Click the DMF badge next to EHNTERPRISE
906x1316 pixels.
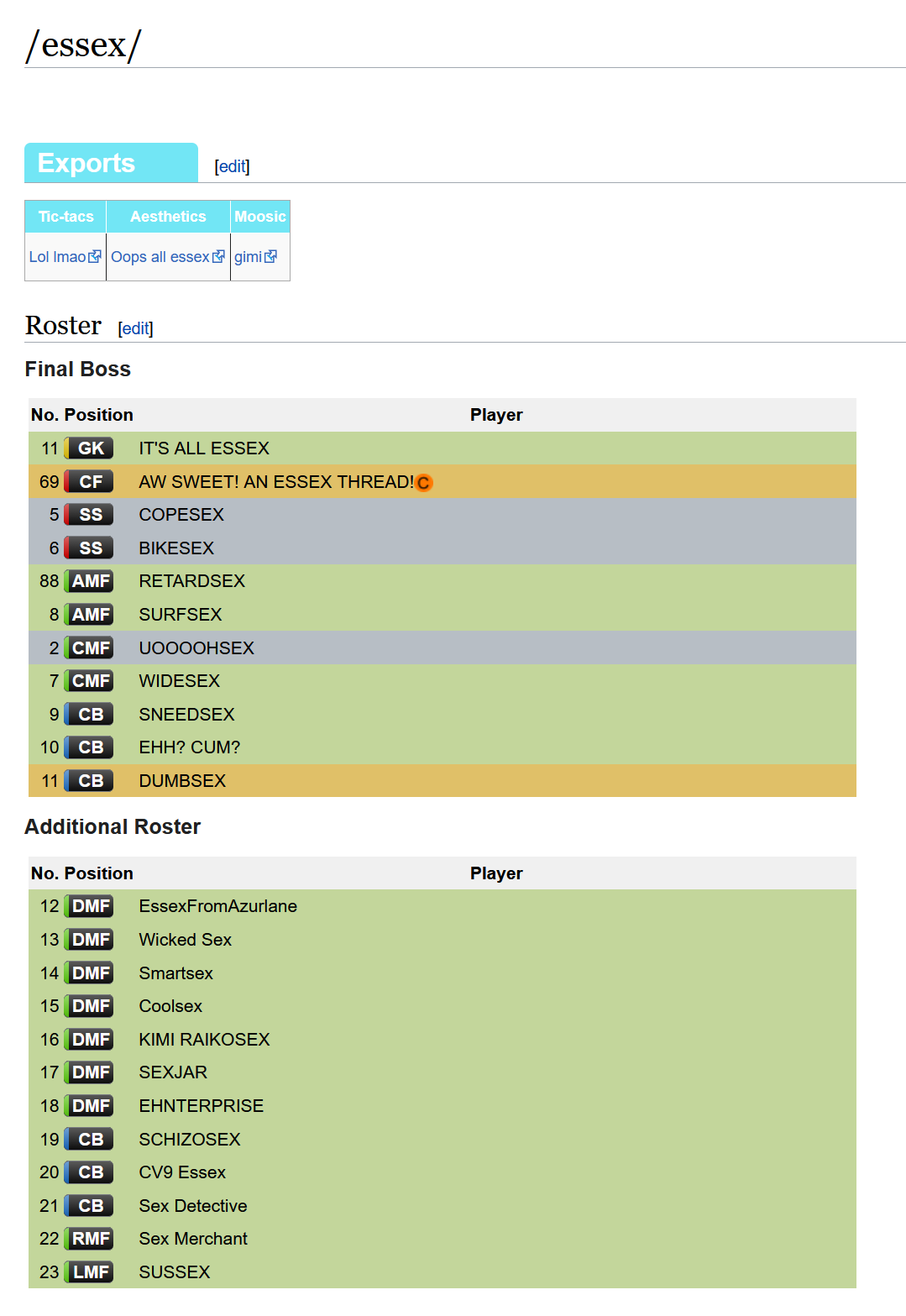click(x=88, y=1106)
